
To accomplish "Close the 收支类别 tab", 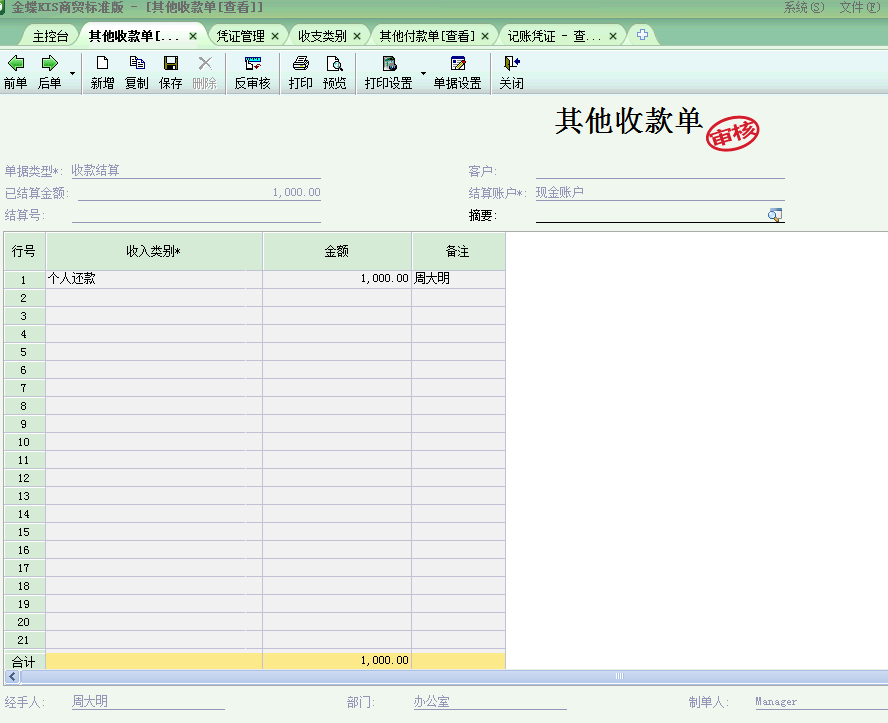I will click(x=357, y=36).
